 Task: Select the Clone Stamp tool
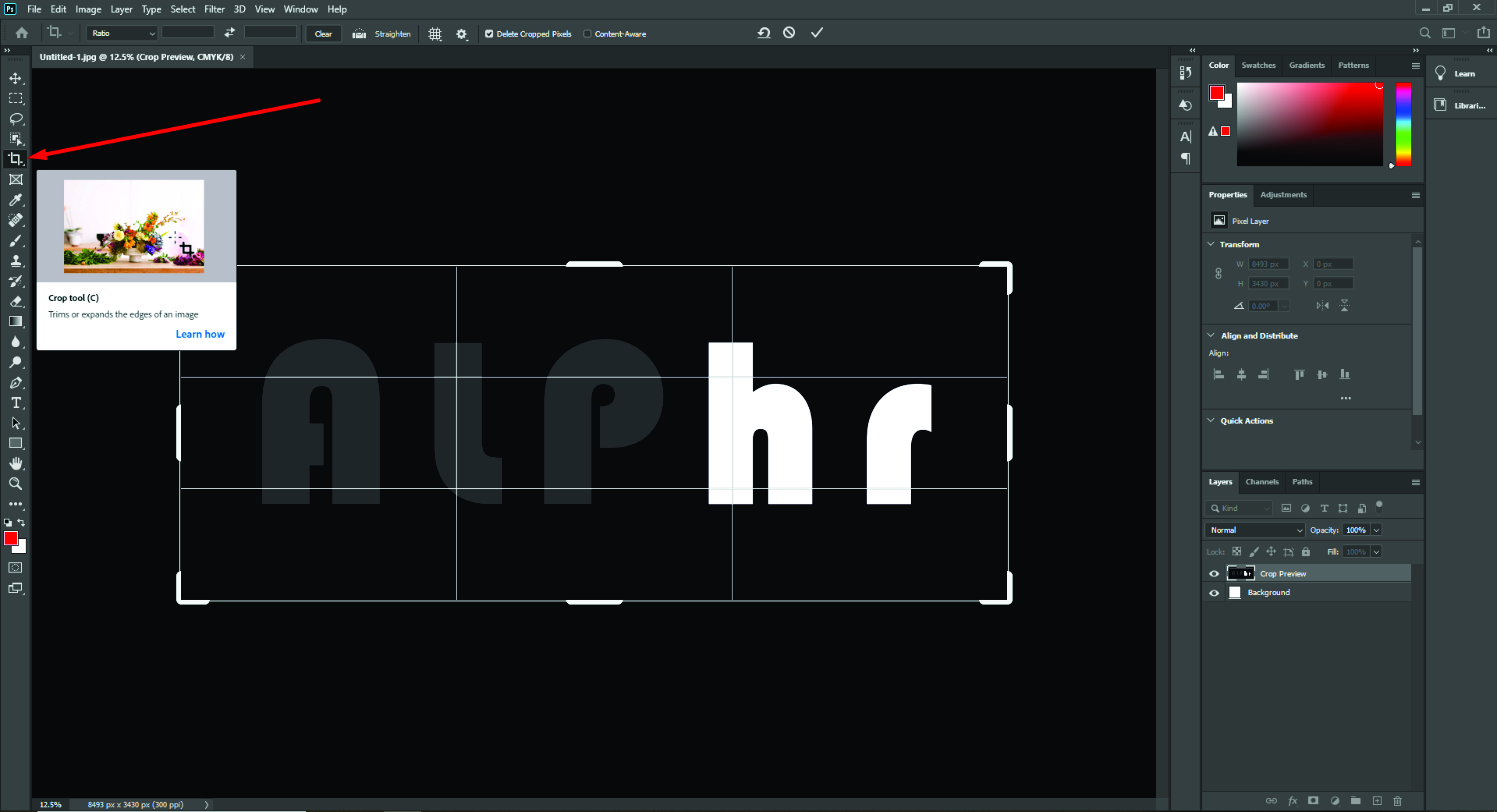[16, 261]
